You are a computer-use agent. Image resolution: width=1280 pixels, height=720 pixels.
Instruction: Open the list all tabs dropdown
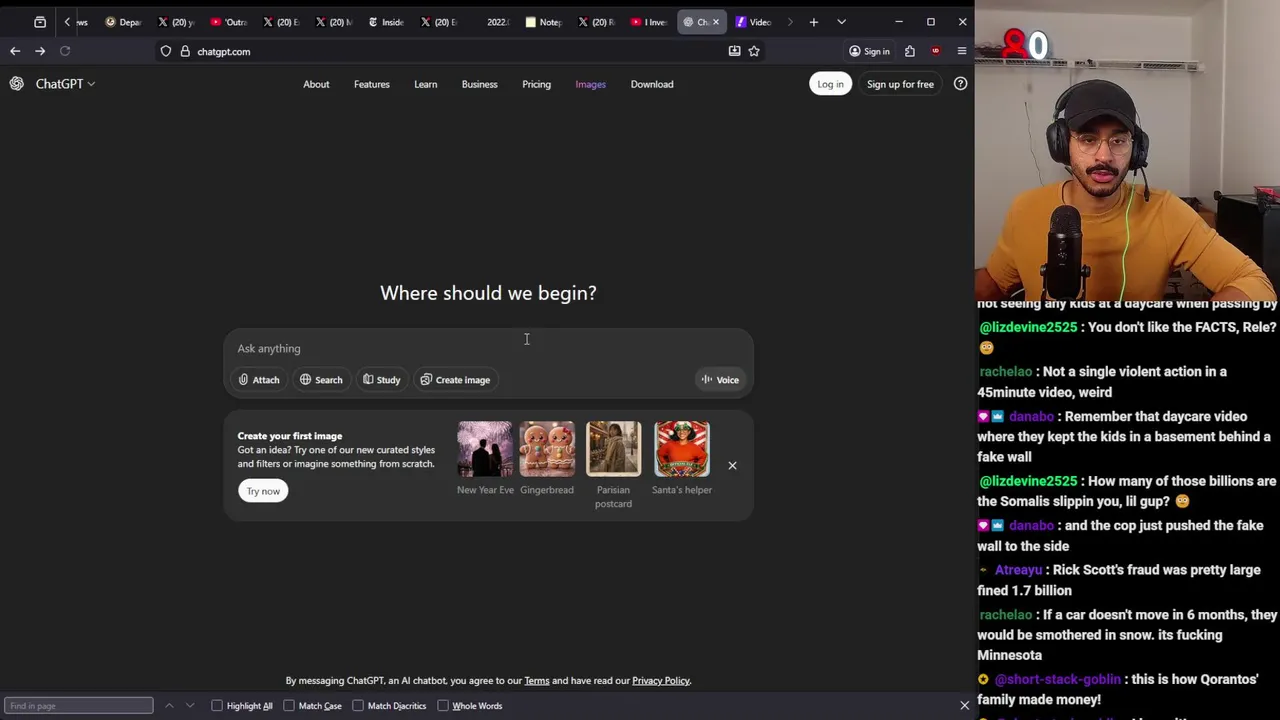click(841, 22)
